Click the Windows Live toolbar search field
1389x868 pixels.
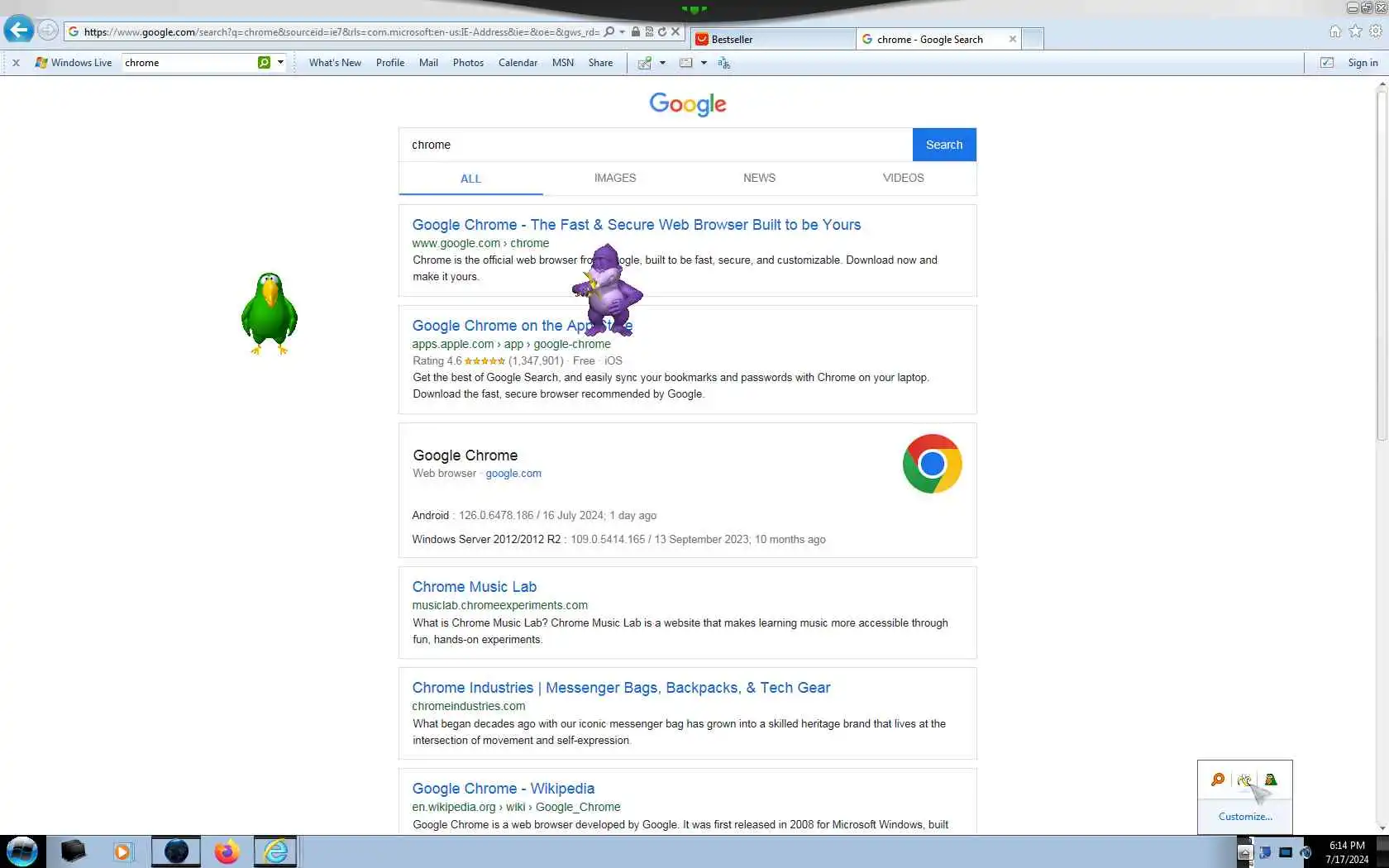point(189,62)
